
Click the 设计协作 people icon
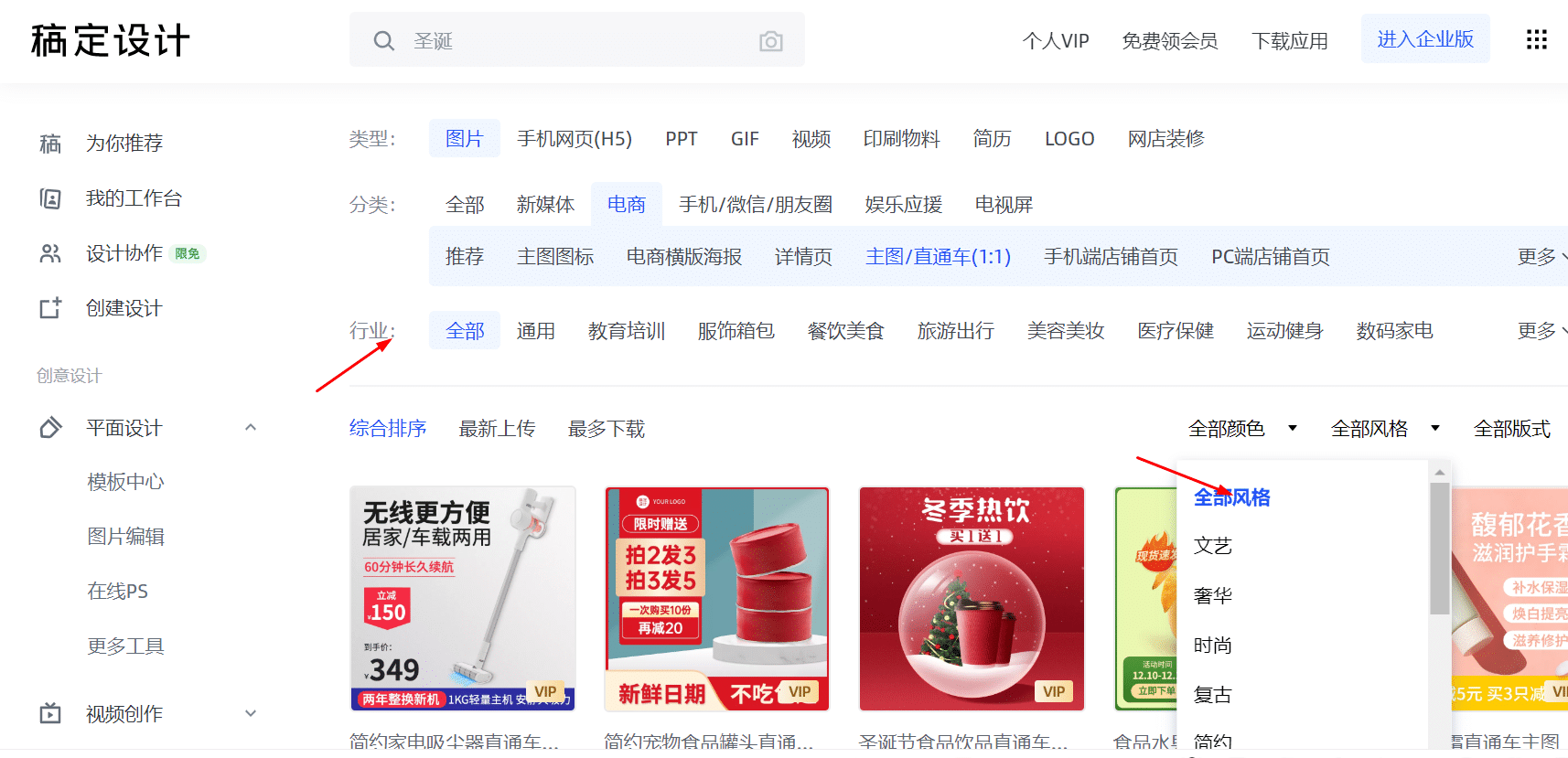tap(50, 253)
